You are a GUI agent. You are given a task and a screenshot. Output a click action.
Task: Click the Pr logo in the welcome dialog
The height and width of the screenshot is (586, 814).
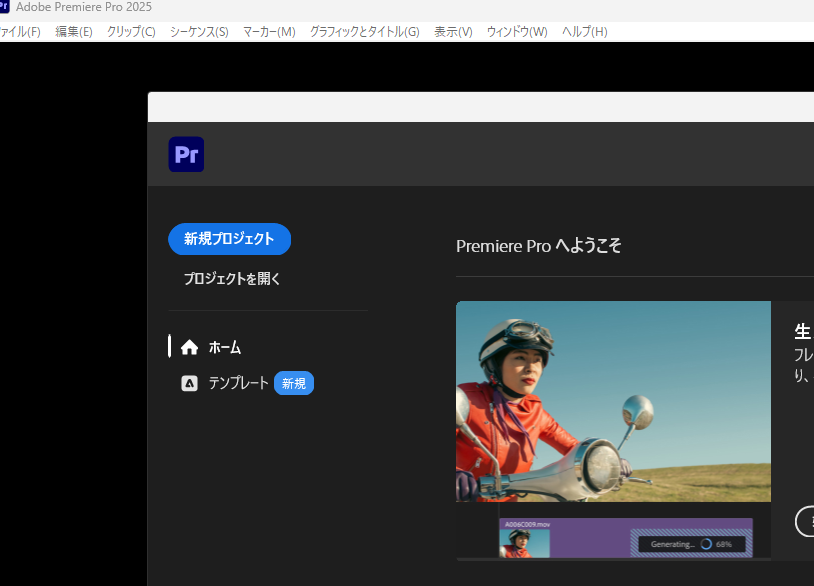[x=186, y=154]
